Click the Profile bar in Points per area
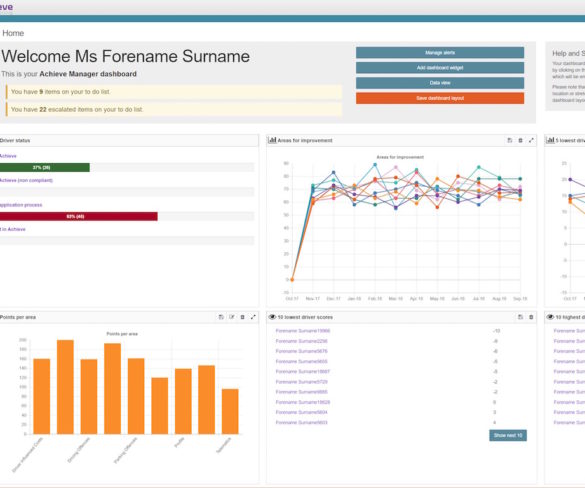Image resolution: width=585 pixels, height=488 pixels. coord(183,401)
